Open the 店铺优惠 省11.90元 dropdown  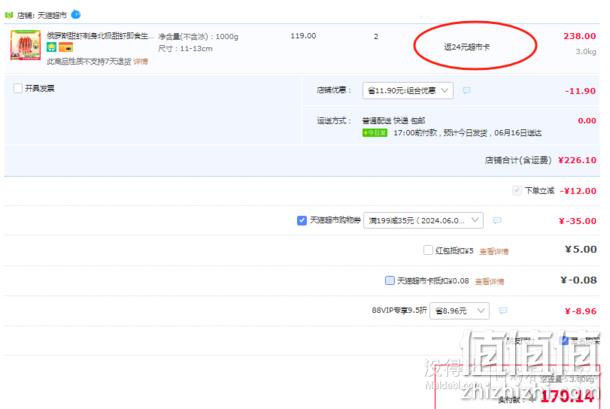[408, 90]
